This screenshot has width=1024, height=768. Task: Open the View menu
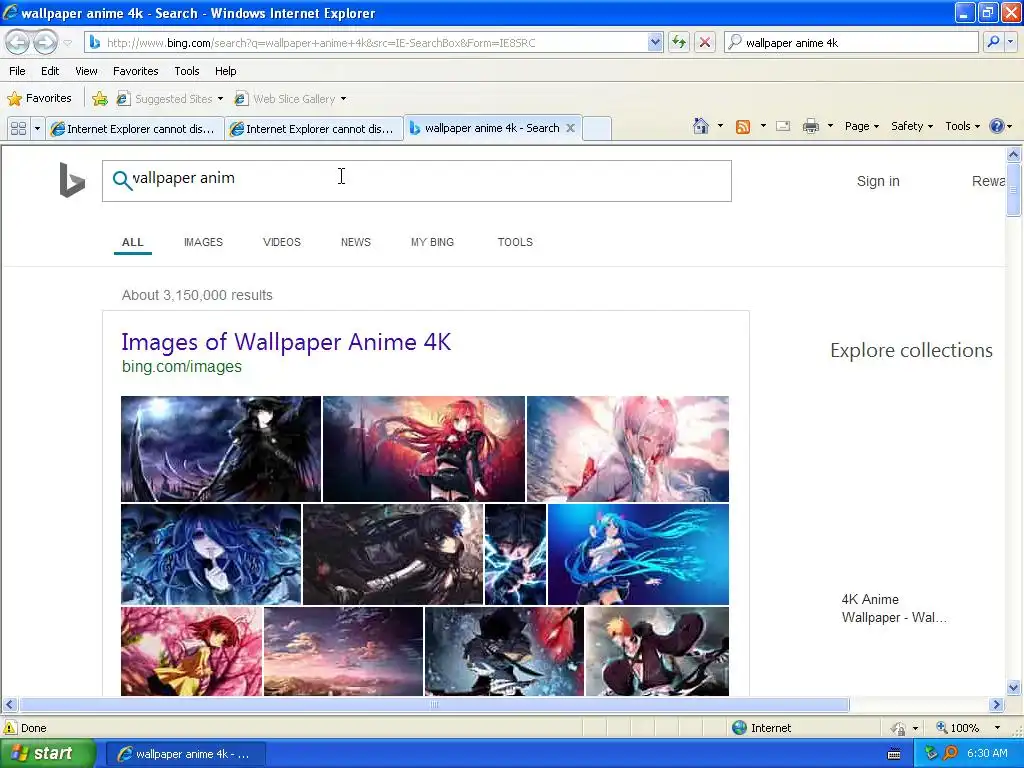coord(86,71)
